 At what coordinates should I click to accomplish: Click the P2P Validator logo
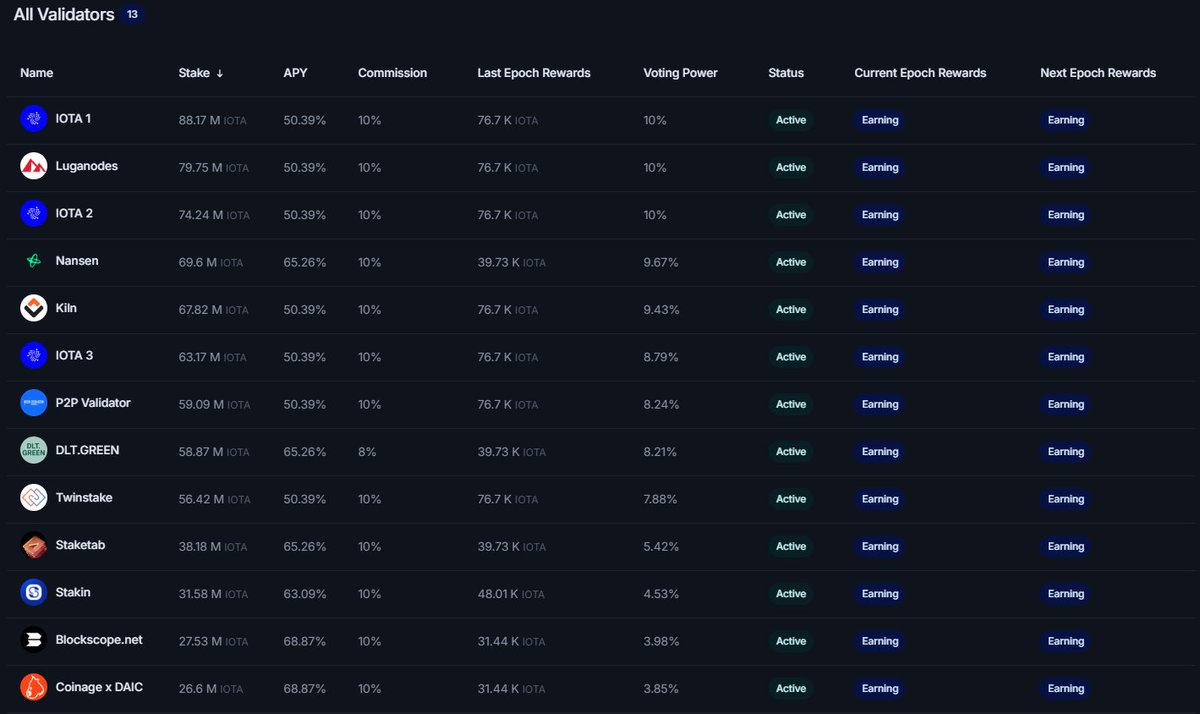[34, 403]
